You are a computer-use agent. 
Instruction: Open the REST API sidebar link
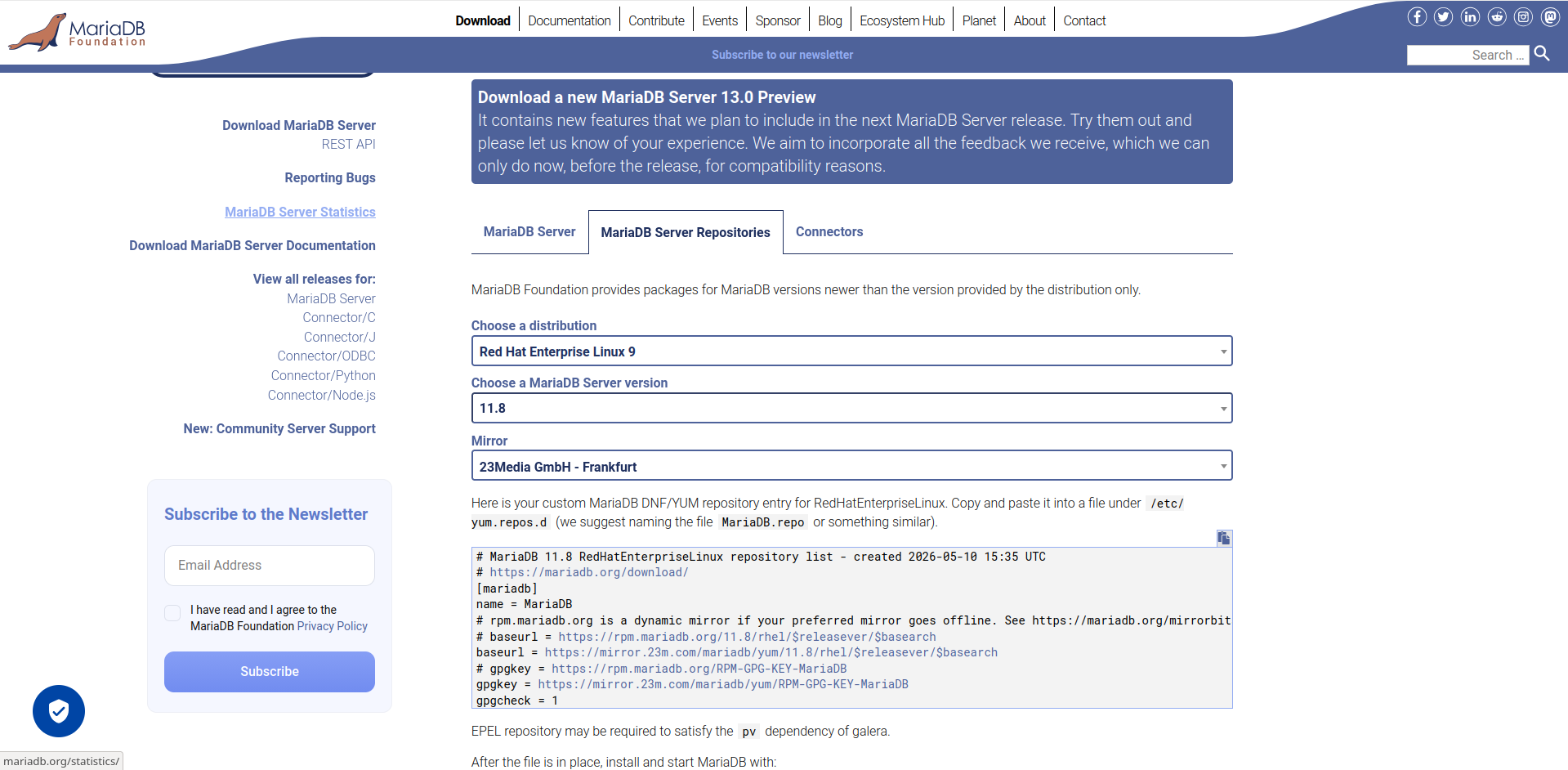pos(349,144)
